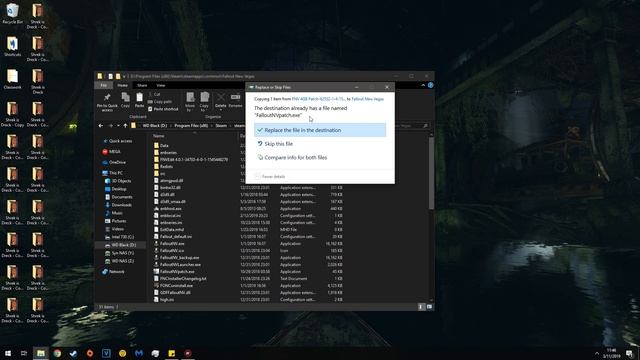This screenshot has height=360, width=640.
Task: Click the Paste ribbon icon
Action: click(x=139, y=100)
